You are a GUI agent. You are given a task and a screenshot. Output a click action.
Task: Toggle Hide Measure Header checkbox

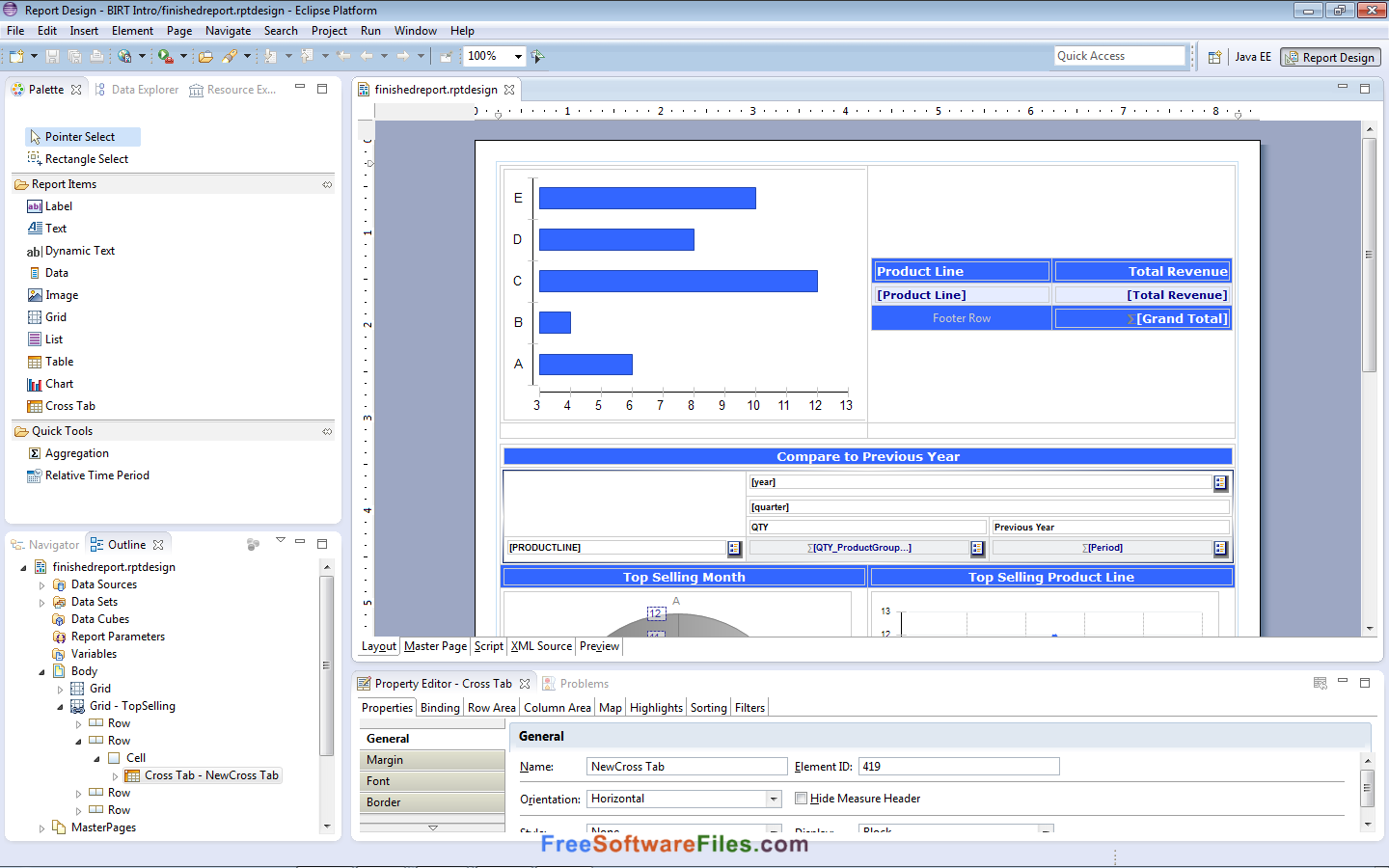(x=801, y=798)
